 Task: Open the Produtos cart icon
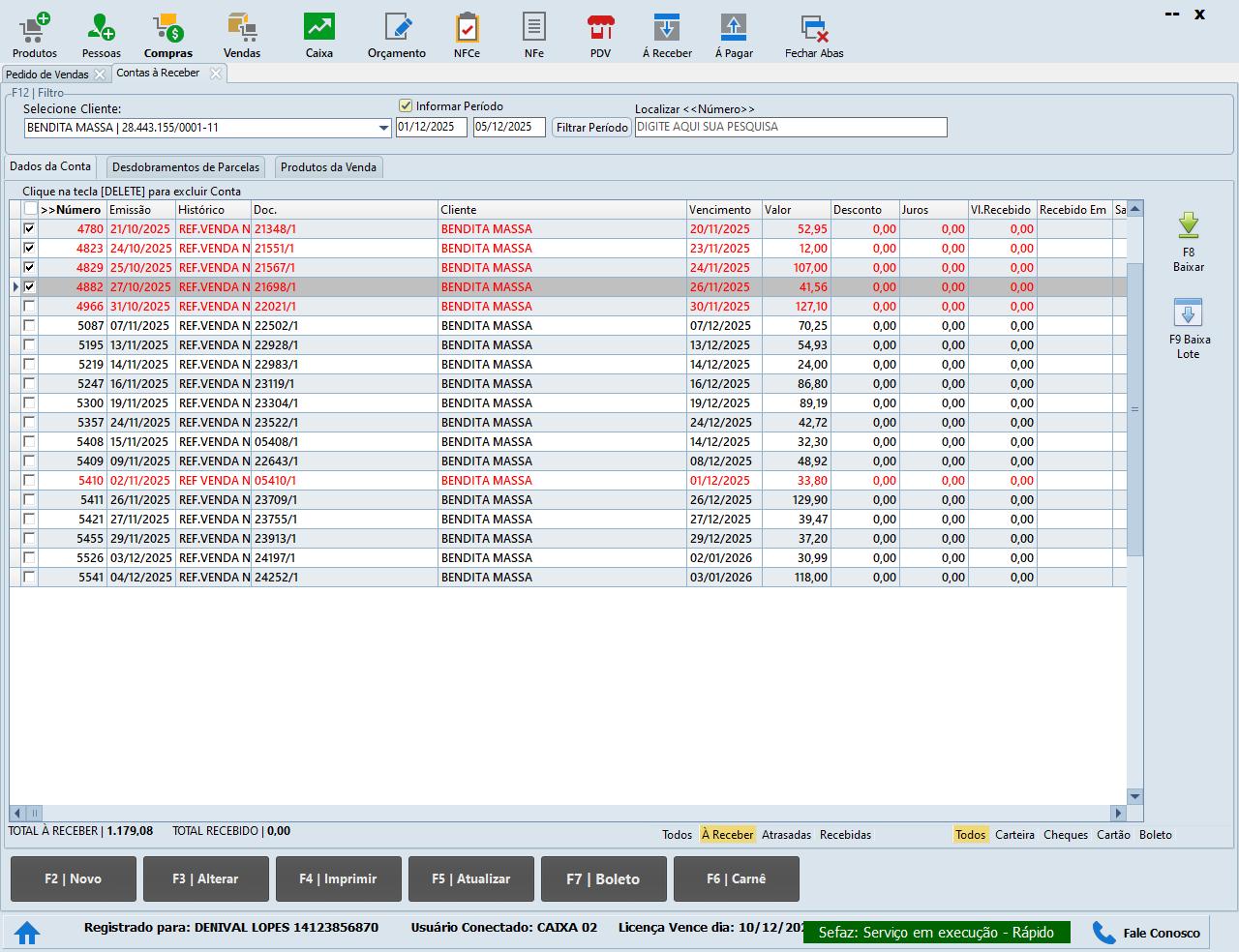[35, 27]
